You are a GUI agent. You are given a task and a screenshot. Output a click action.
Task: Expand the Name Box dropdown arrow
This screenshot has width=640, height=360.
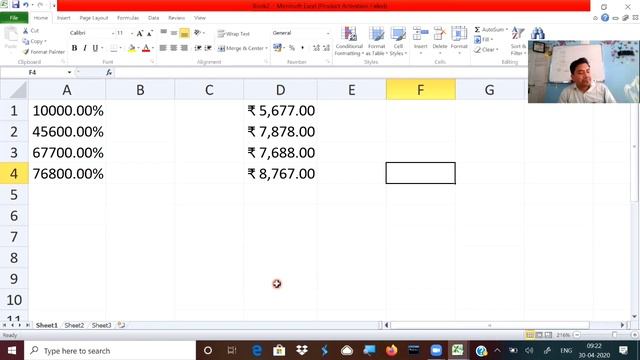[x=69, y=72]
